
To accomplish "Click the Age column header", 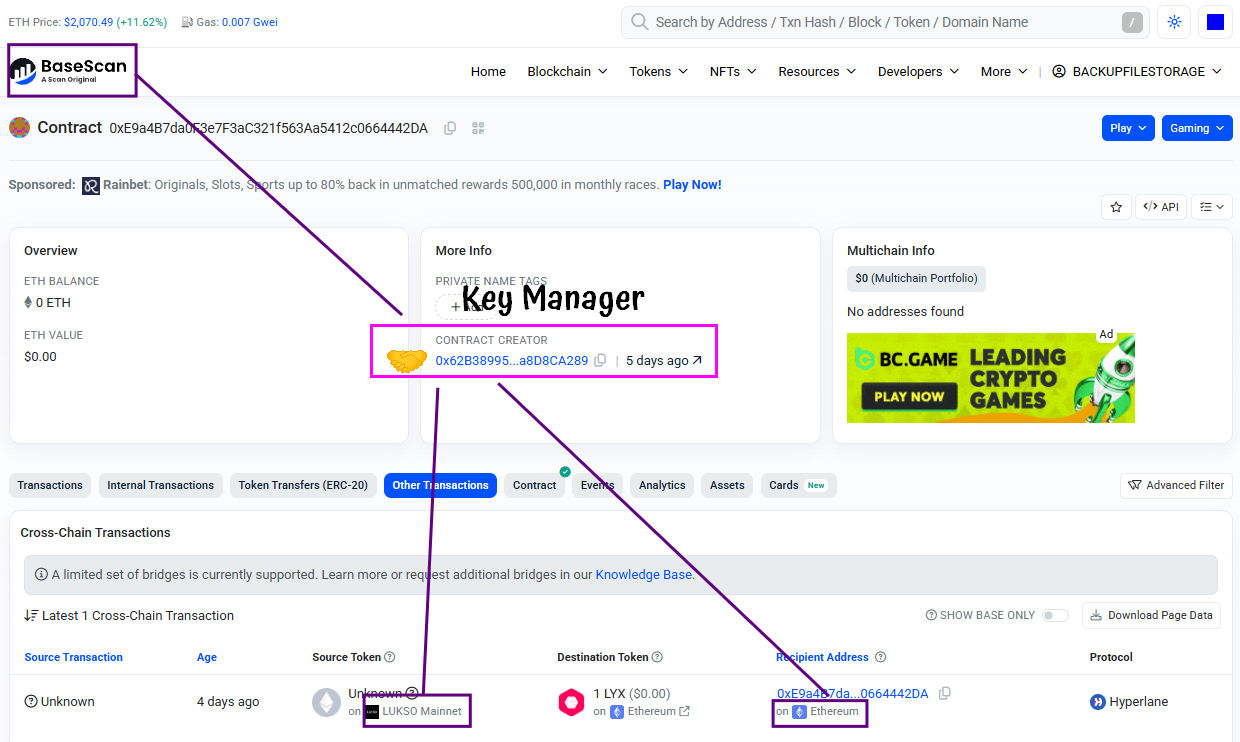I will [207, 657].
